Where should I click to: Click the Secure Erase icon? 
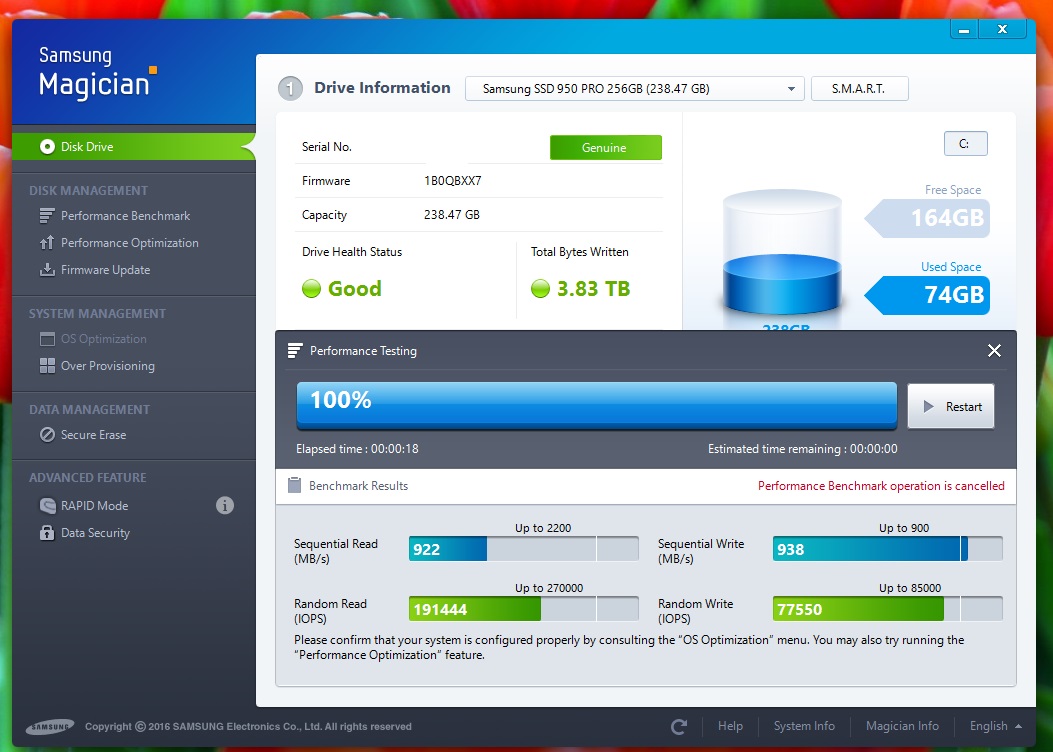point(46,435)
